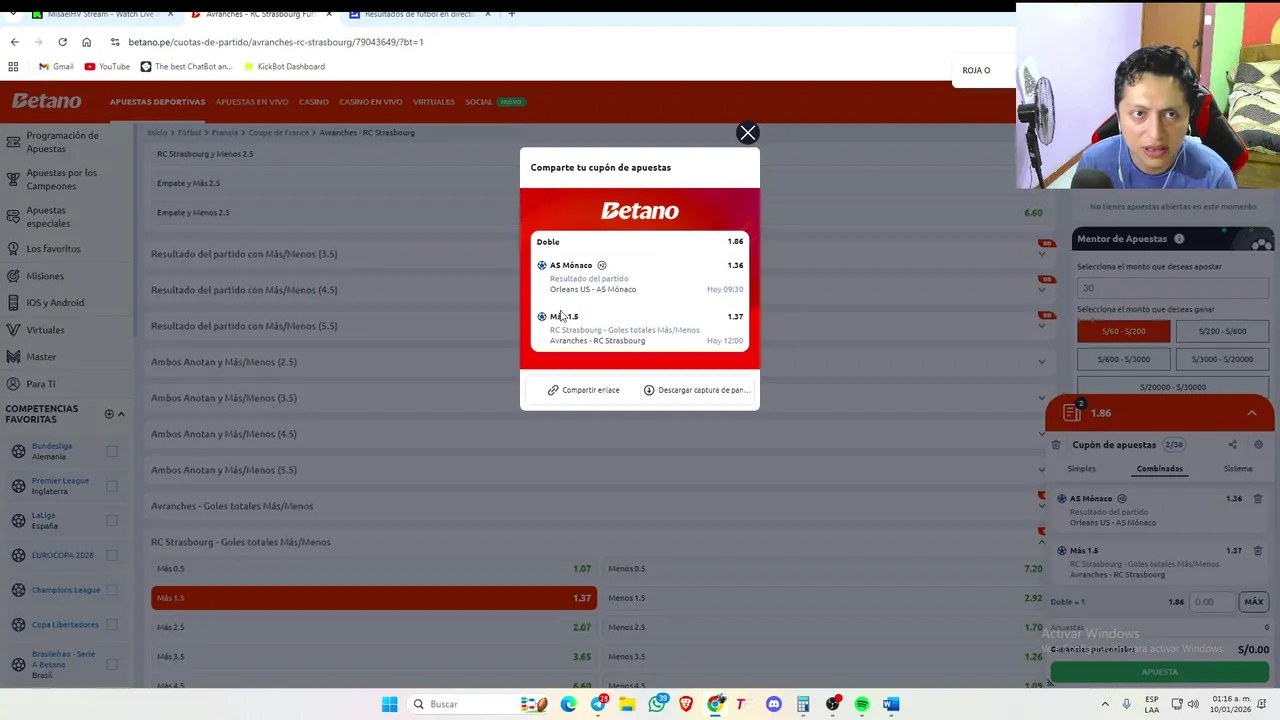The height and width of the screenshot is (720, 1280).
Task: Switch to Simples bet tab
Action: [x=1081, y=469]
